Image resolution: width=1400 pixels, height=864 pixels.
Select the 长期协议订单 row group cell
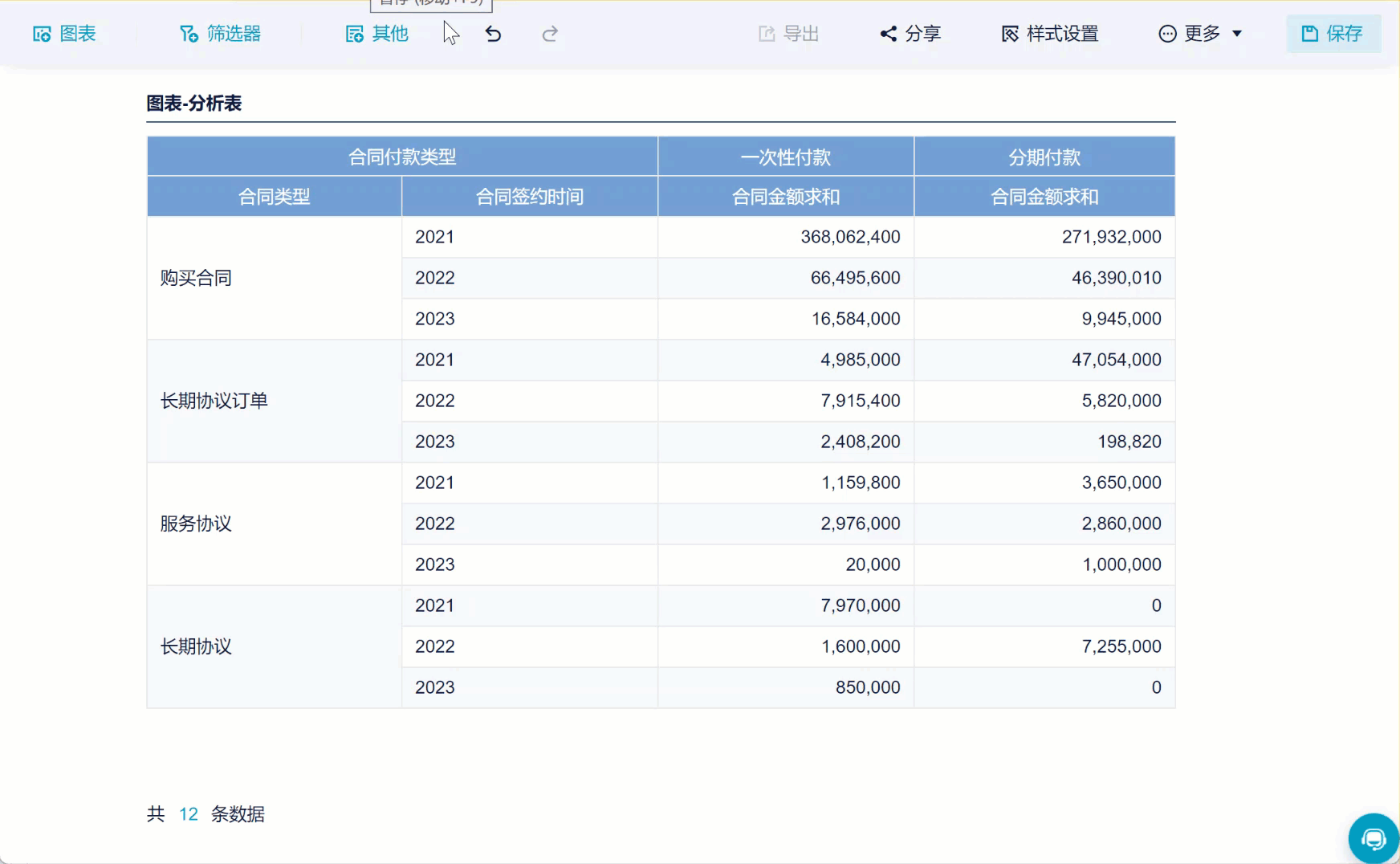pyautogui.click(x=214, y=401)
